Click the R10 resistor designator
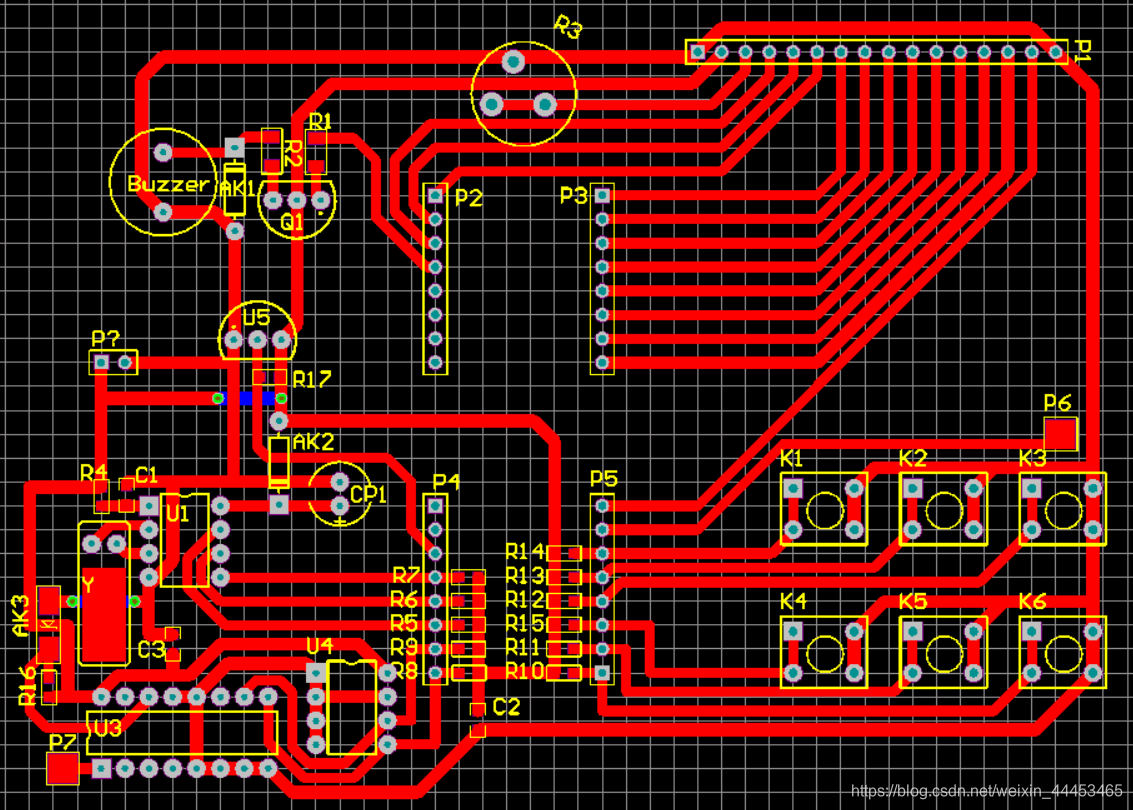 pos(525,671)
